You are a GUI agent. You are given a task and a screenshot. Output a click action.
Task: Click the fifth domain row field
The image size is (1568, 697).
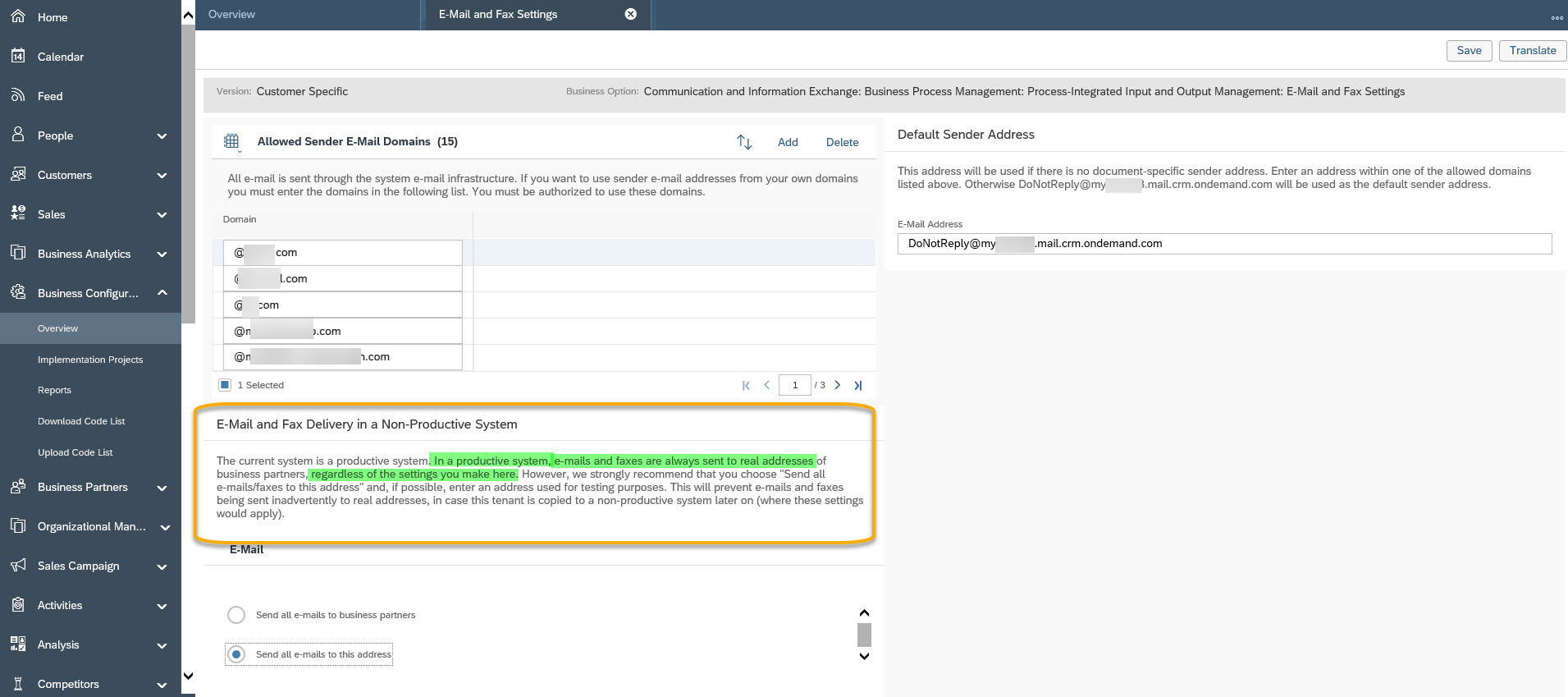342,357
